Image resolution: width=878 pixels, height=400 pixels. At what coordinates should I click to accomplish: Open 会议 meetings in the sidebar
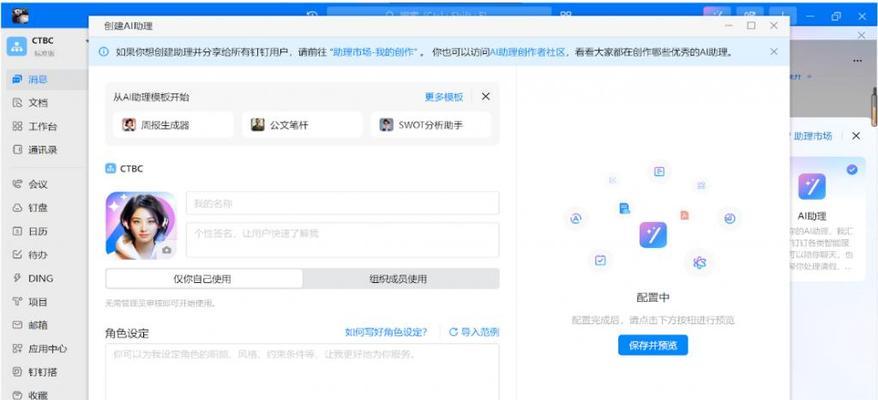tap(30, 184)
